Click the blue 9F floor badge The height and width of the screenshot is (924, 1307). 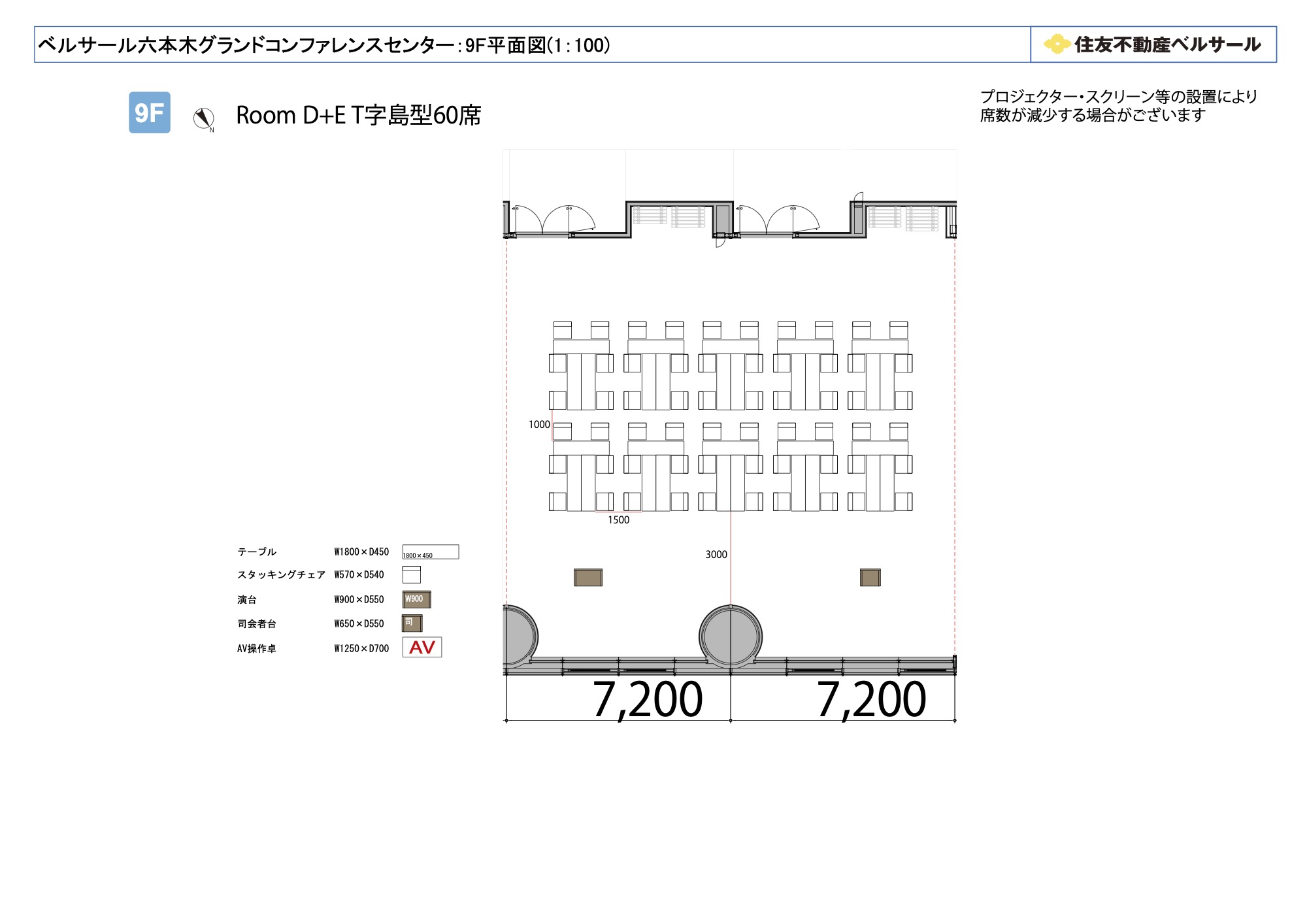[x=150, y=112]
